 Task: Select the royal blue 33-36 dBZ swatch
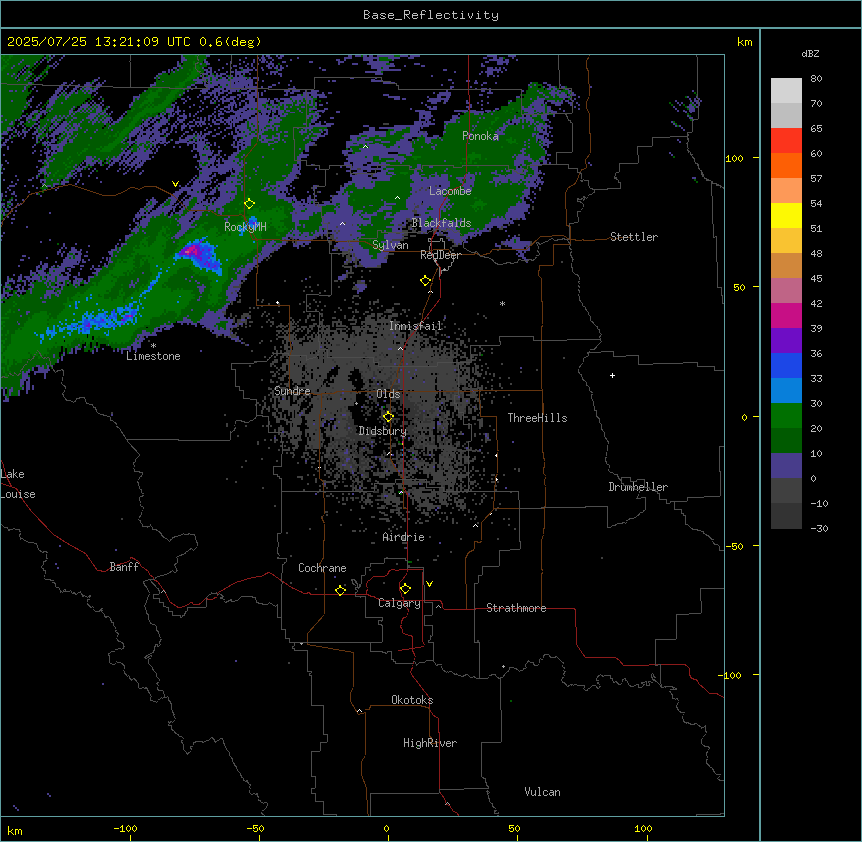[786, 365]
